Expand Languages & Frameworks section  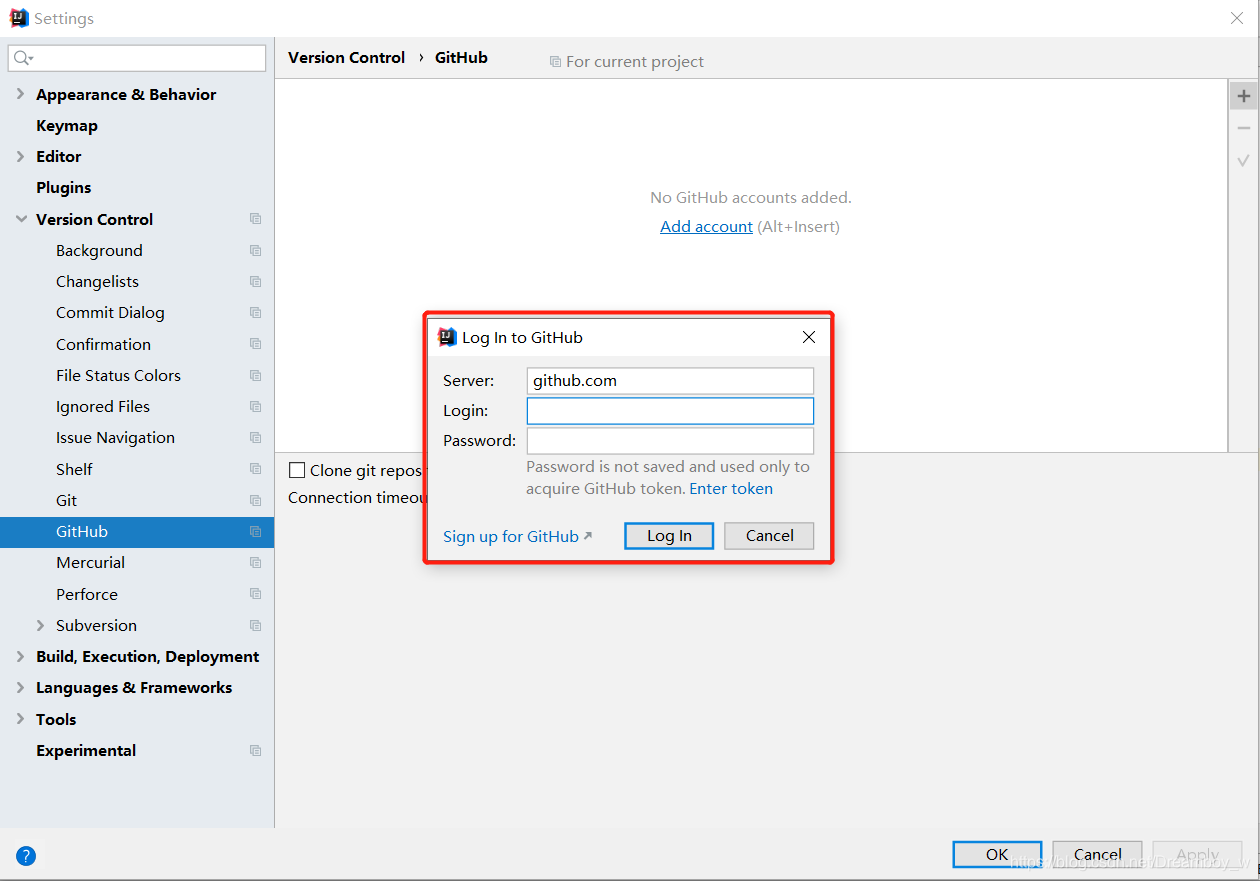21,688
